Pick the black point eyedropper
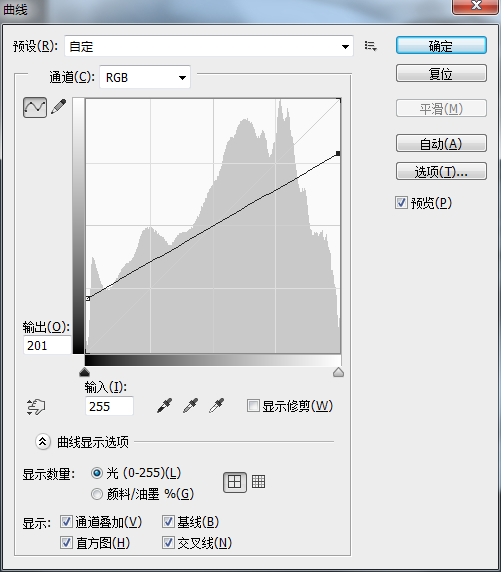The width and height of the screenshot is (501, 572). click(x=165, y=406)
